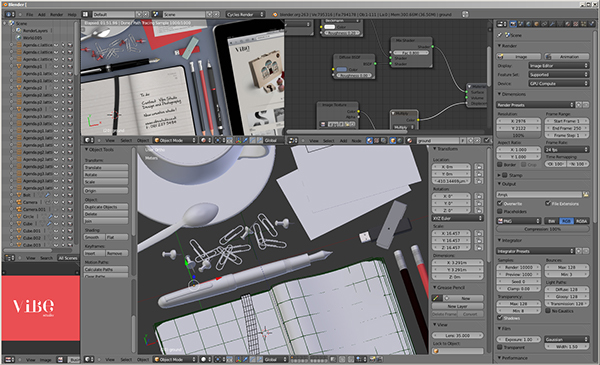The width and height of the screenshot is (600, 365).
Task: Click the screen layout browse icon beside Default
Action: pyautogui.click(x=85, y=14)
